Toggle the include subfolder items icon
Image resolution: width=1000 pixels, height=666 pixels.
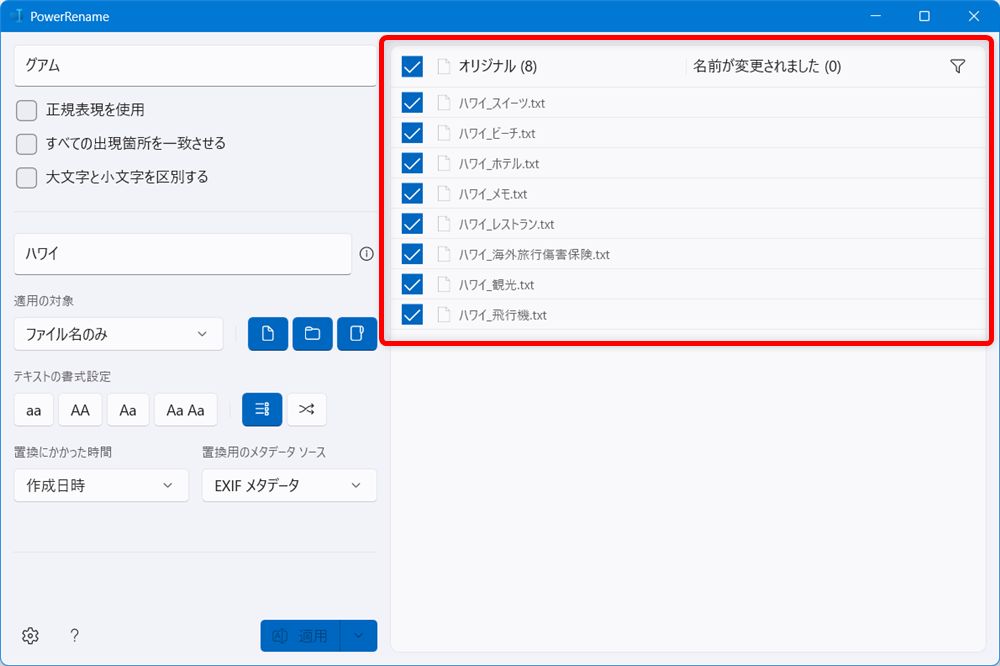click(x=357, y=333)
